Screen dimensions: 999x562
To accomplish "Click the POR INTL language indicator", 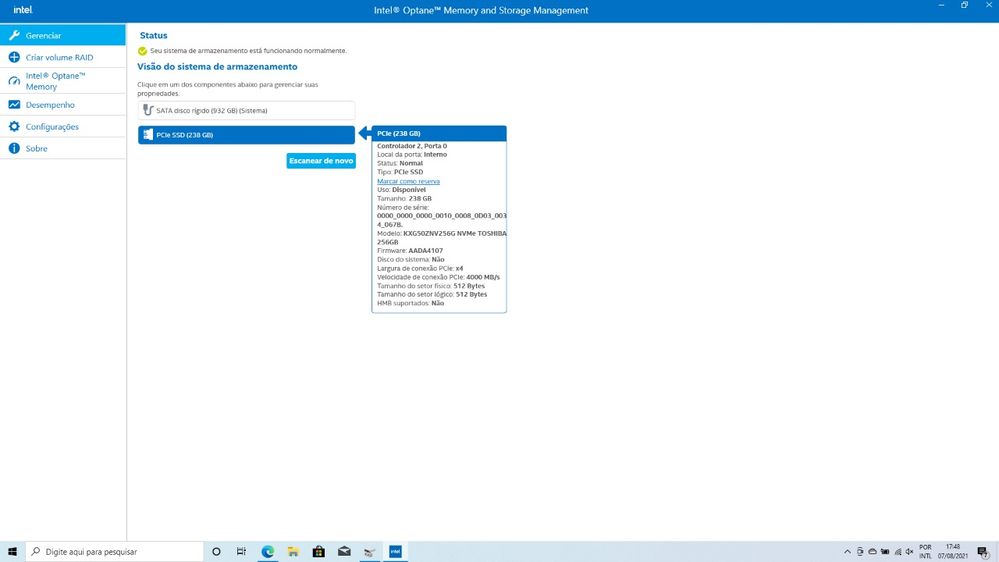I will pyautogui.click(x=925, y=551).
